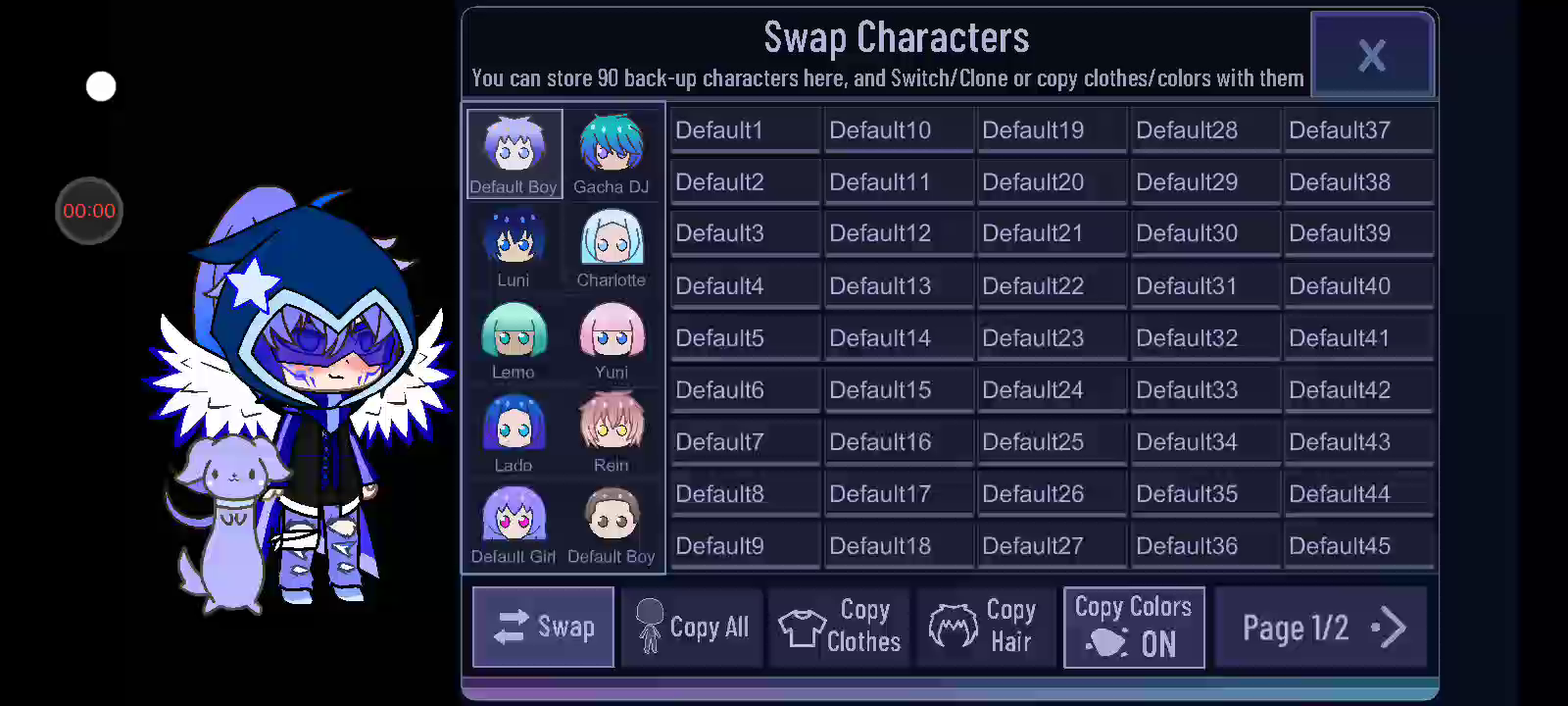Viewport: 1568px width, 706px height.
Task: Choose the Default45 character slot
Action: [x=1359, y=546]
